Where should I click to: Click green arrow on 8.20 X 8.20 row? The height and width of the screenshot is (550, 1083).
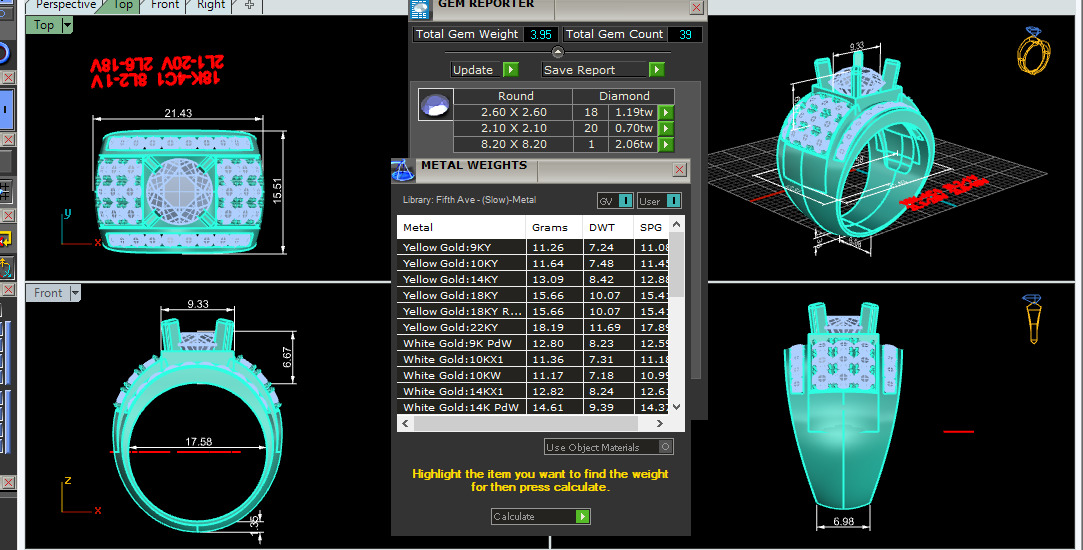point(665,144)
